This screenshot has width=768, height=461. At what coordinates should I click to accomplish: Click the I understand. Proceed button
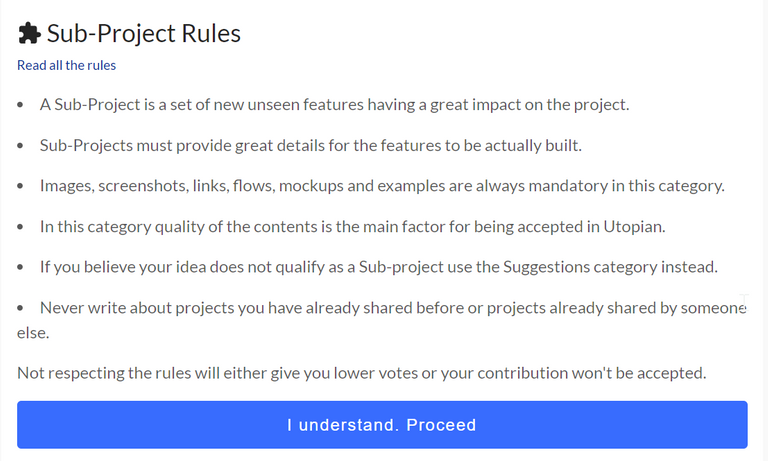pos(382,425)
